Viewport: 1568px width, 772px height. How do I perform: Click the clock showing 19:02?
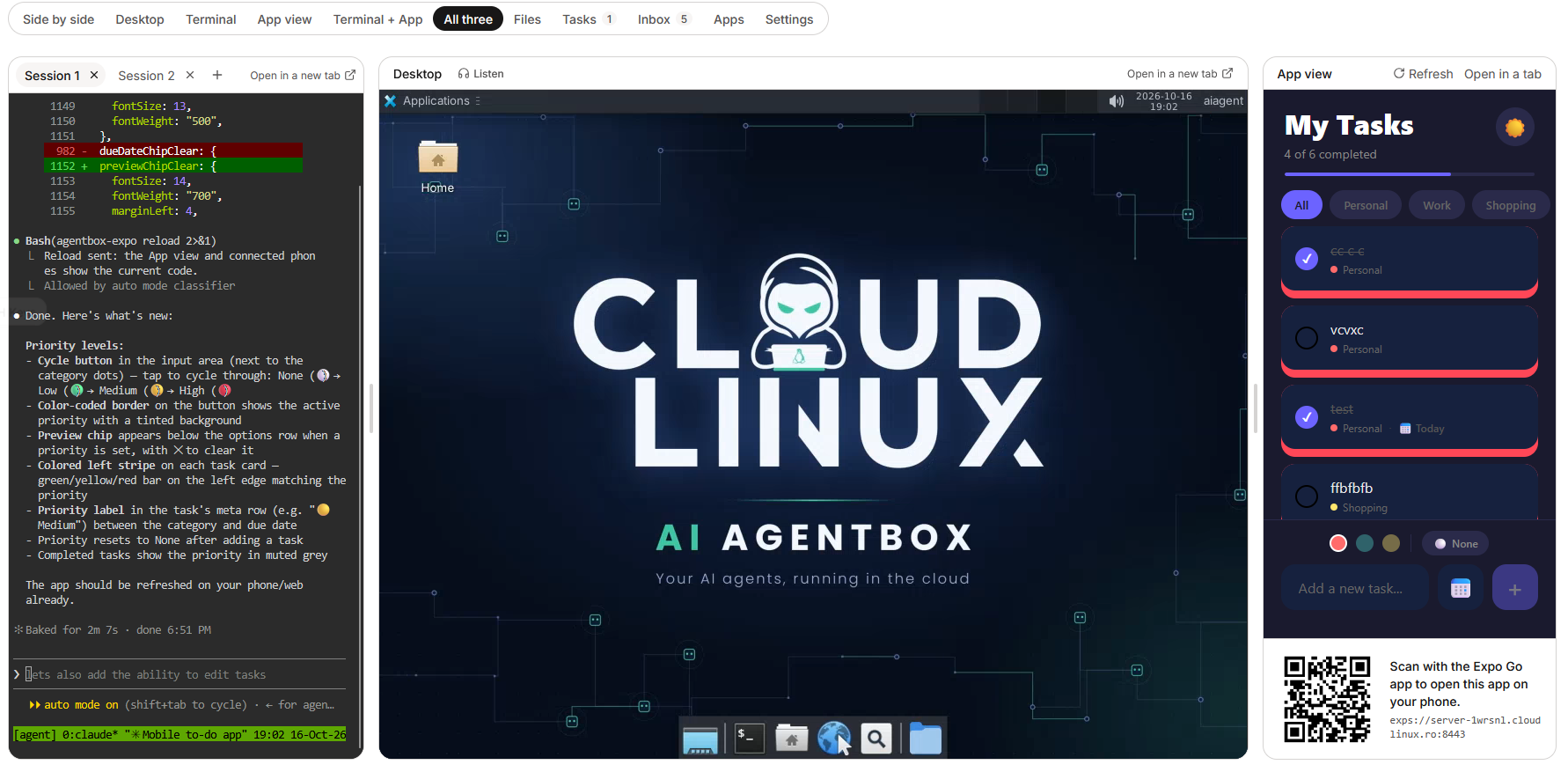(x=1163, y=101)
